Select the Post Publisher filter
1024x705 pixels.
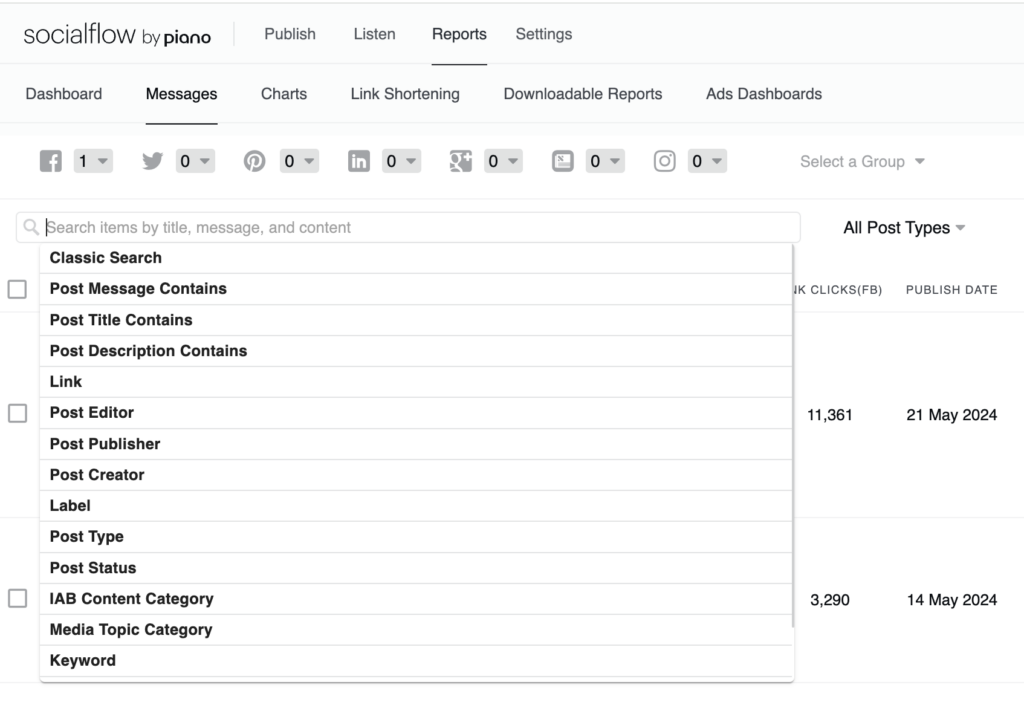[416, 444]
